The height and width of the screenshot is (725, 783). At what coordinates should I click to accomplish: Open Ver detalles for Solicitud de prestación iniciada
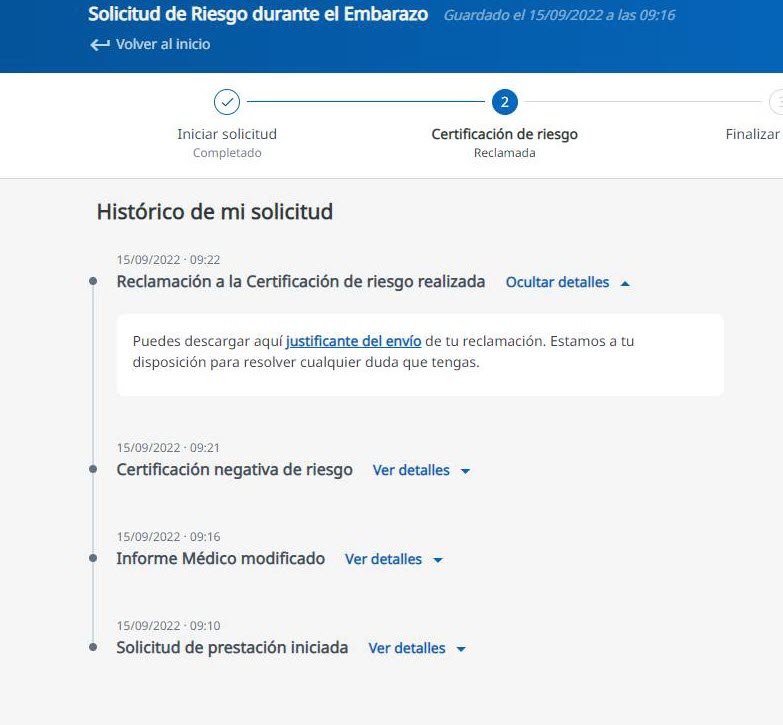pos(407,649)
